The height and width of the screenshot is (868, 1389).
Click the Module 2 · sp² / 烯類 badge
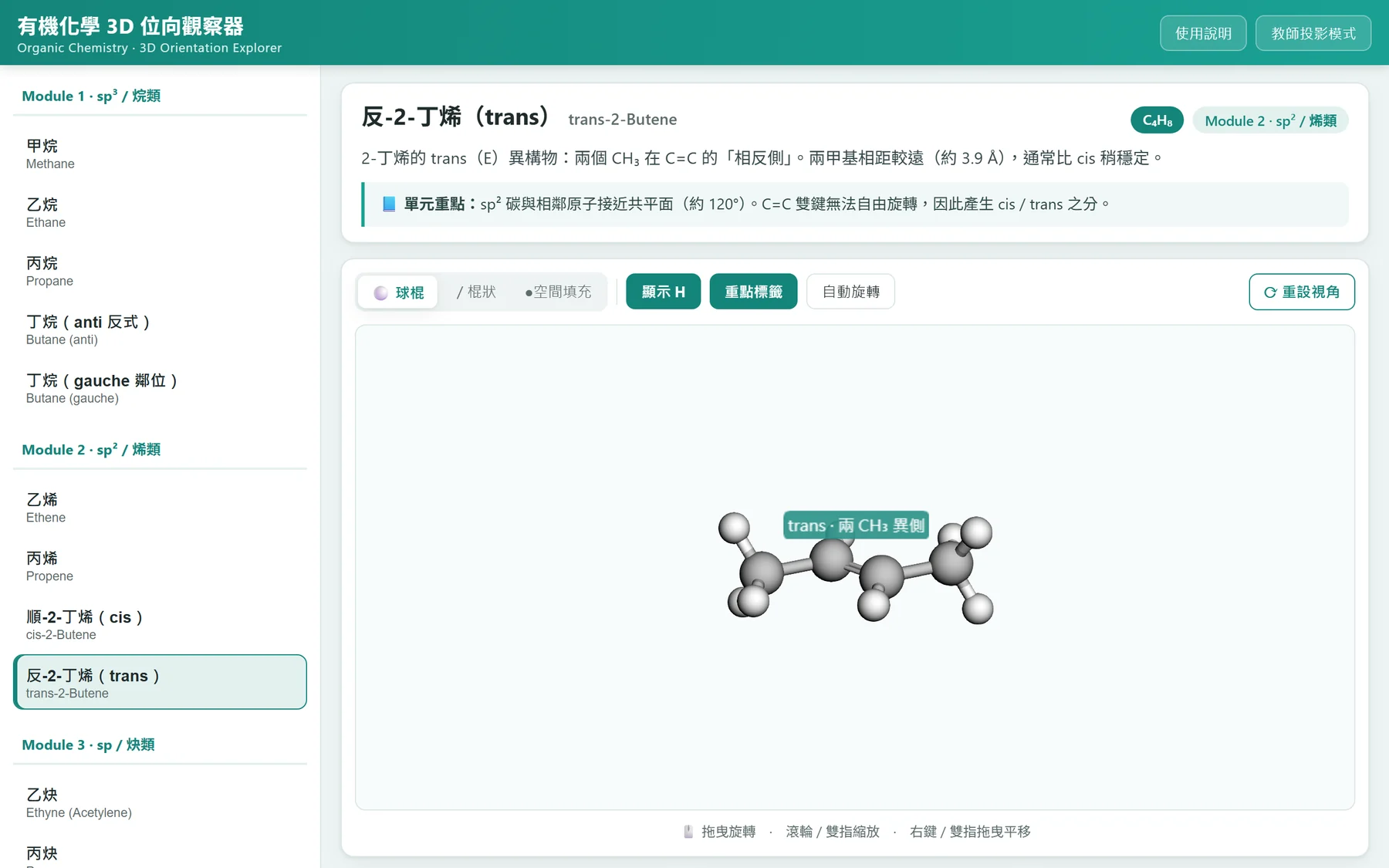[x=1270, y=120]
